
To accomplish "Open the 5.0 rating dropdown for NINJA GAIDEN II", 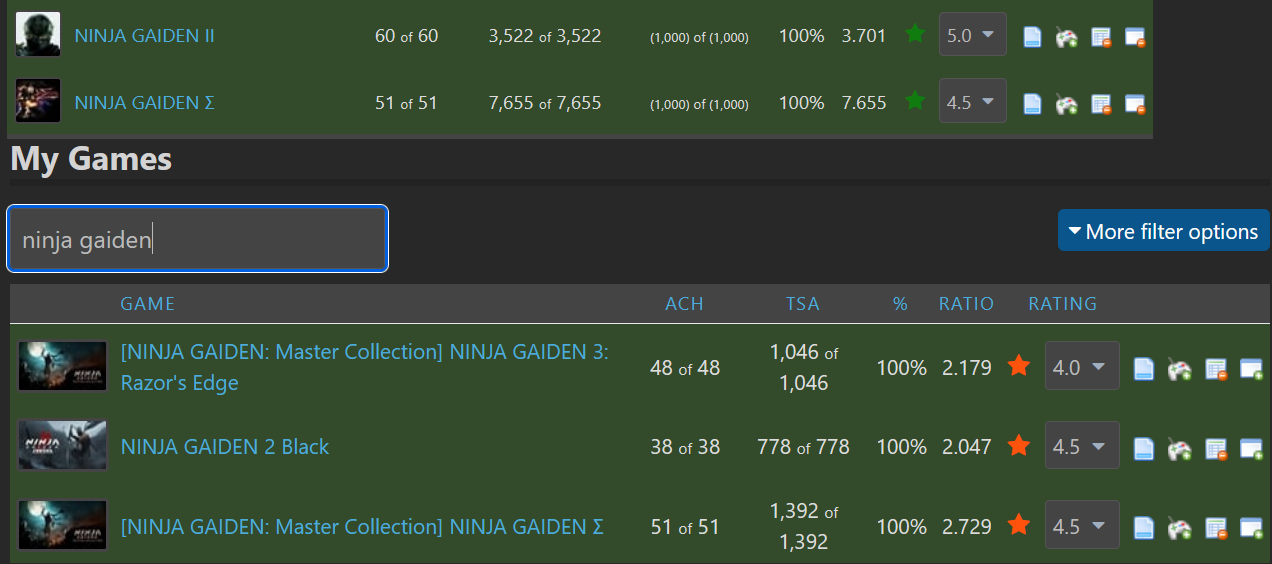I will (x=972, y=35).
